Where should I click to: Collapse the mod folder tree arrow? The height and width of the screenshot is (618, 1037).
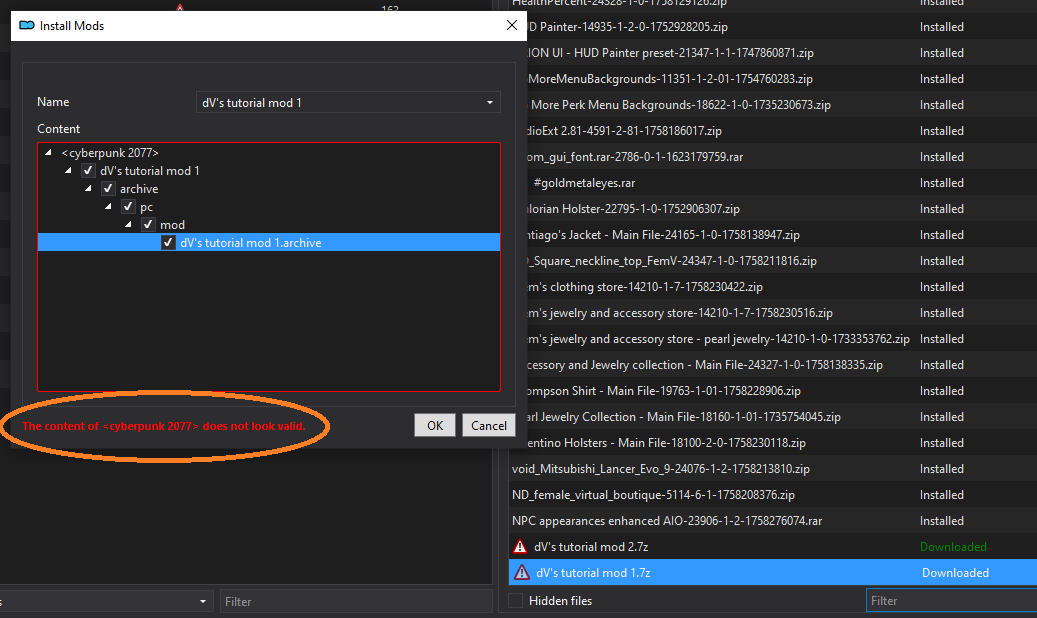point(129,225)
